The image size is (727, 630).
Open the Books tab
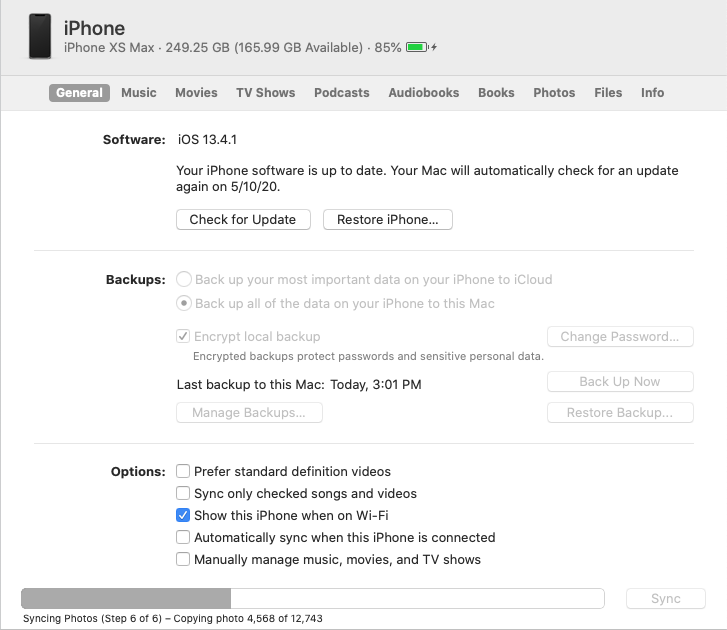click(x=496, y=93)
